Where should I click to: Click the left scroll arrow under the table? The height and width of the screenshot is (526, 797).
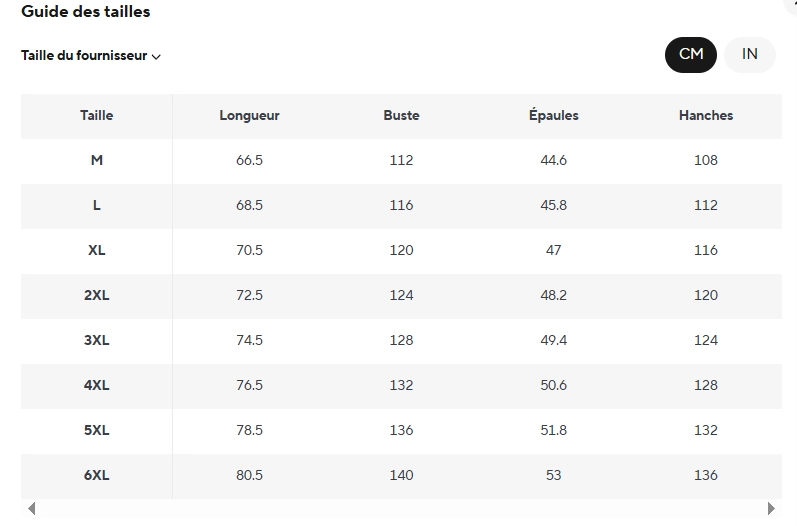click(32, 508)
